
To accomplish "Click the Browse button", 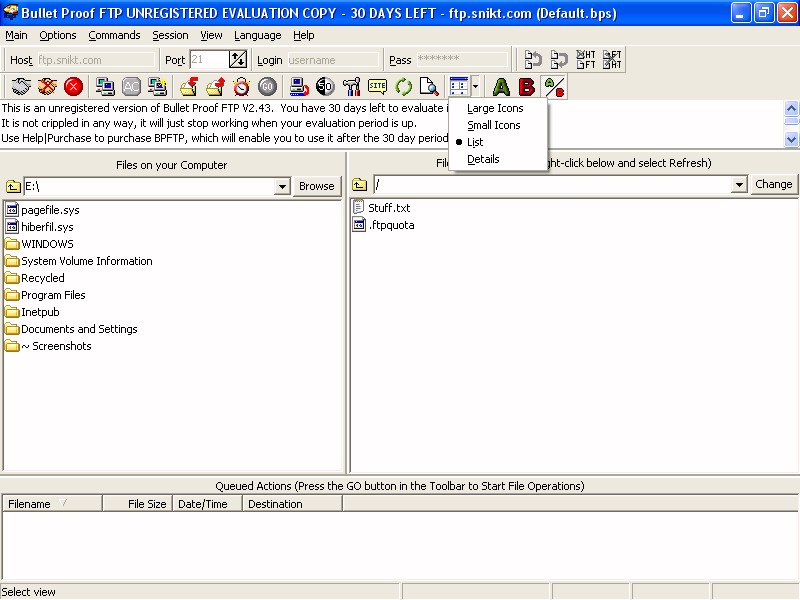I will [316, 186].
